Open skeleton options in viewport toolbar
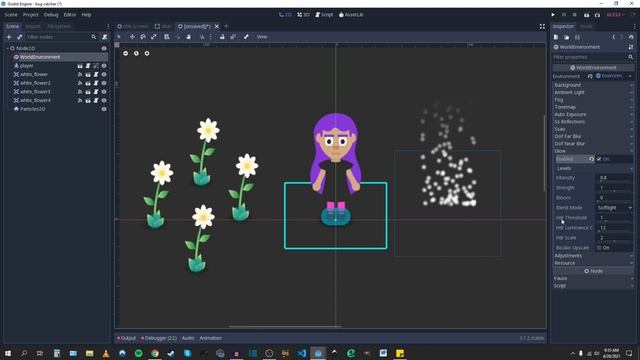Image resolution: width=640 pixels, height=360 pixels. click(246, 37)
